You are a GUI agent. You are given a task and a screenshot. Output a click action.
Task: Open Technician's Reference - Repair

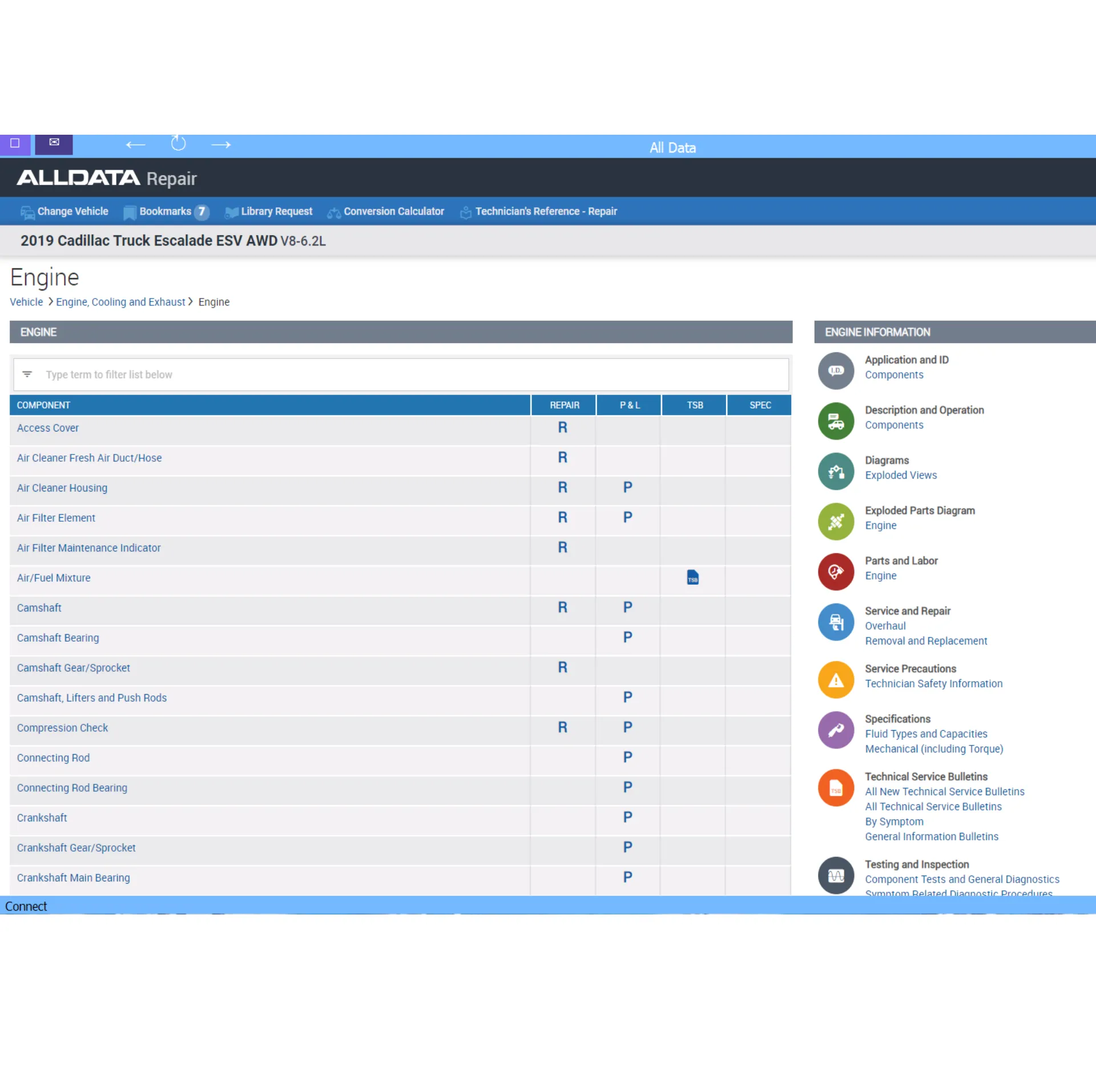539,212
